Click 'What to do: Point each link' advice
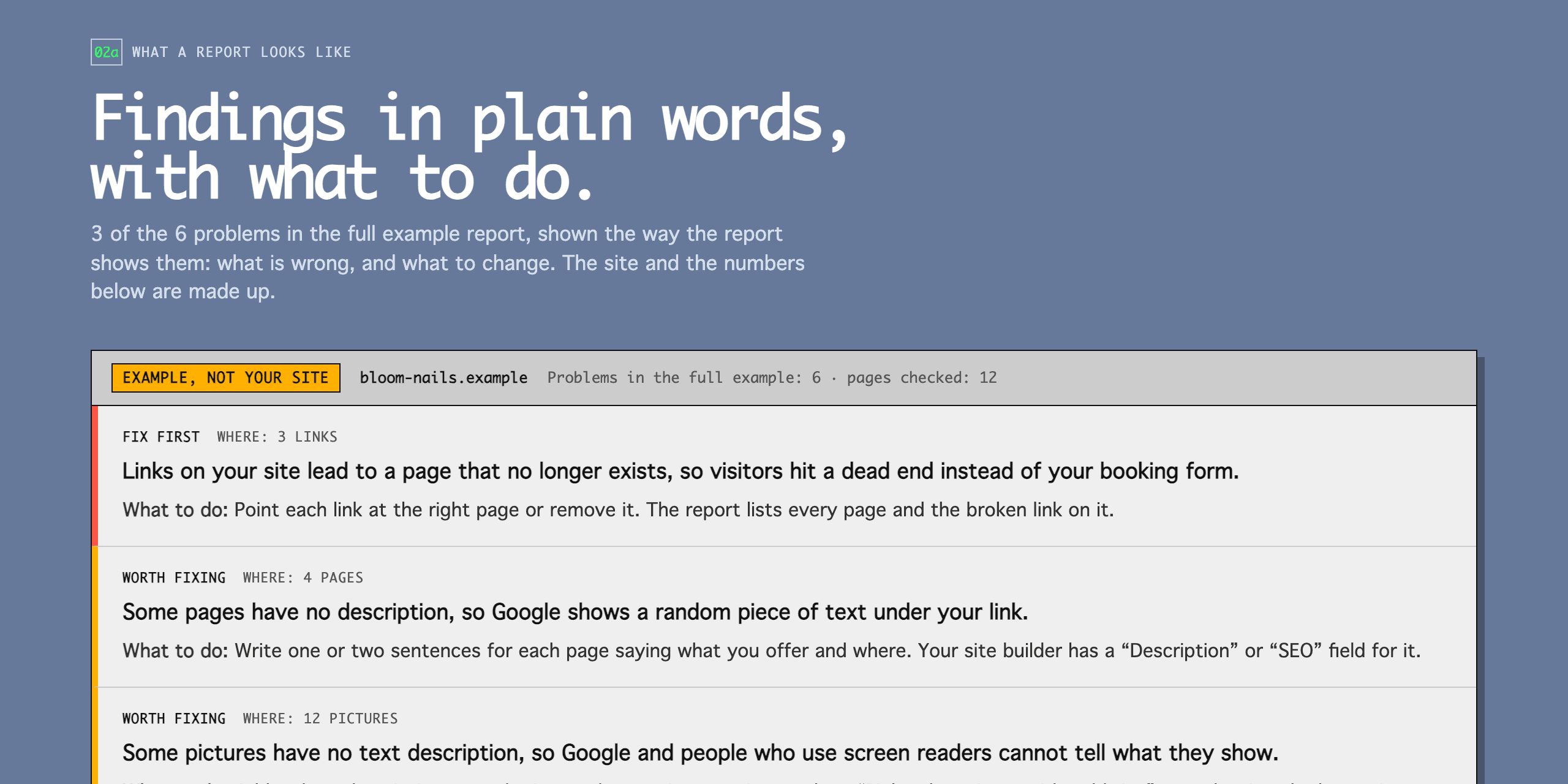The height and width of the screenshot is (784, 1568). pyautogui.click(x=618, y=510)
